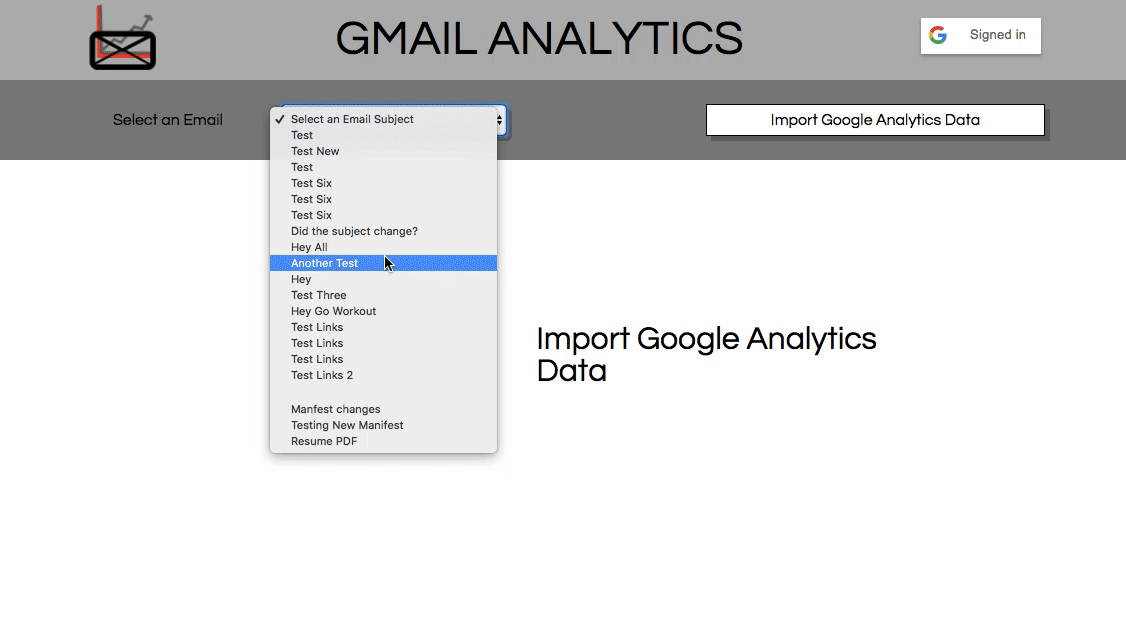
Task: Select the Test Six email subject
Action: tap(311, 183)
